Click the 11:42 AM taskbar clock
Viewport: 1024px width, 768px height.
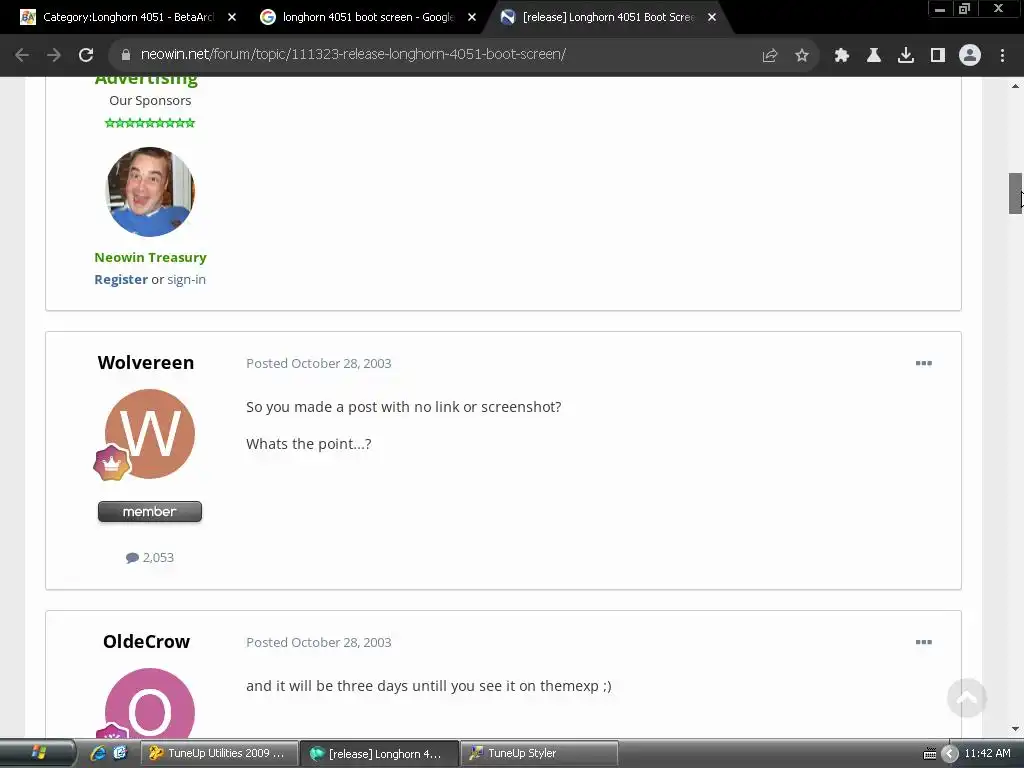(x=987, y=754)
